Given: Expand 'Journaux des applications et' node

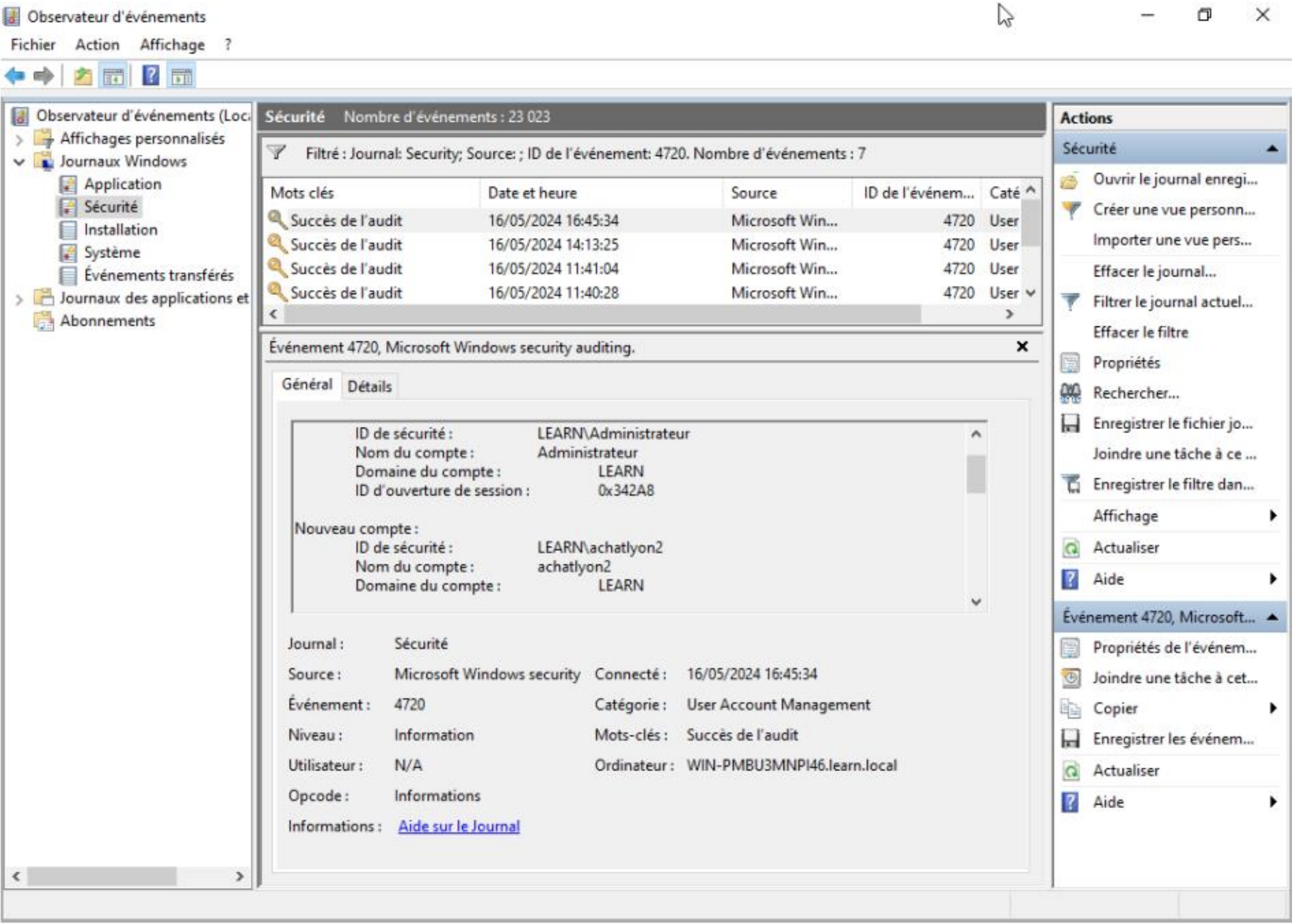Looking at the screenshot, I should click(19, 299).
